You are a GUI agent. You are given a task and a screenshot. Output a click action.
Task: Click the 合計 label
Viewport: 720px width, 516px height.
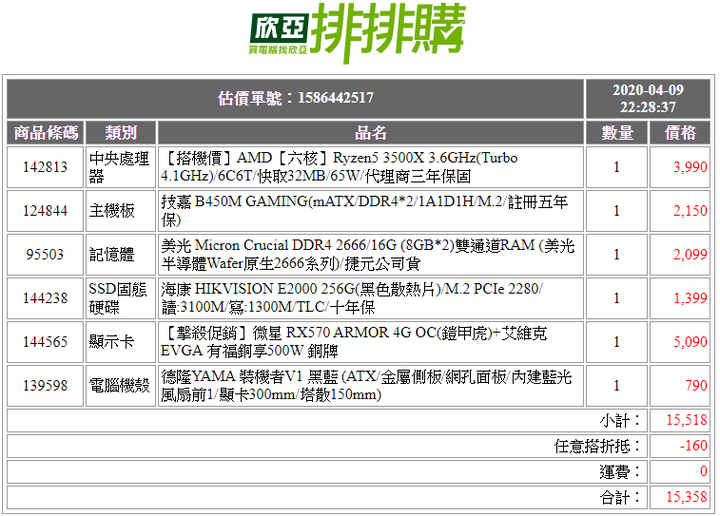(619, 498)
